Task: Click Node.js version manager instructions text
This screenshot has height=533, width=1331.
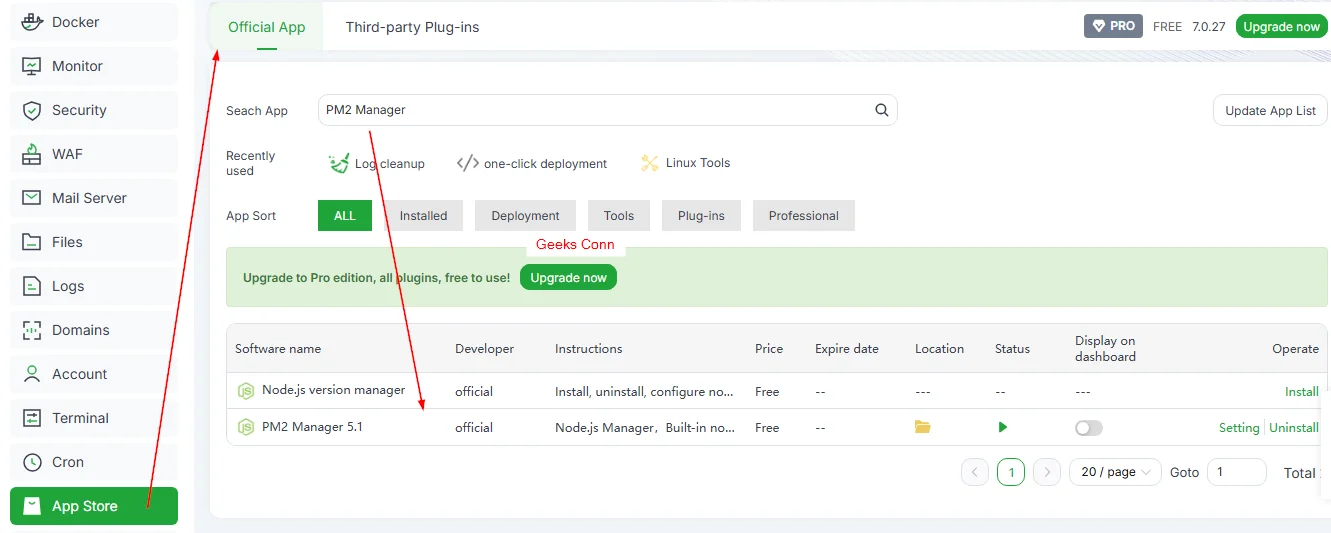Action: coord(645,391)
